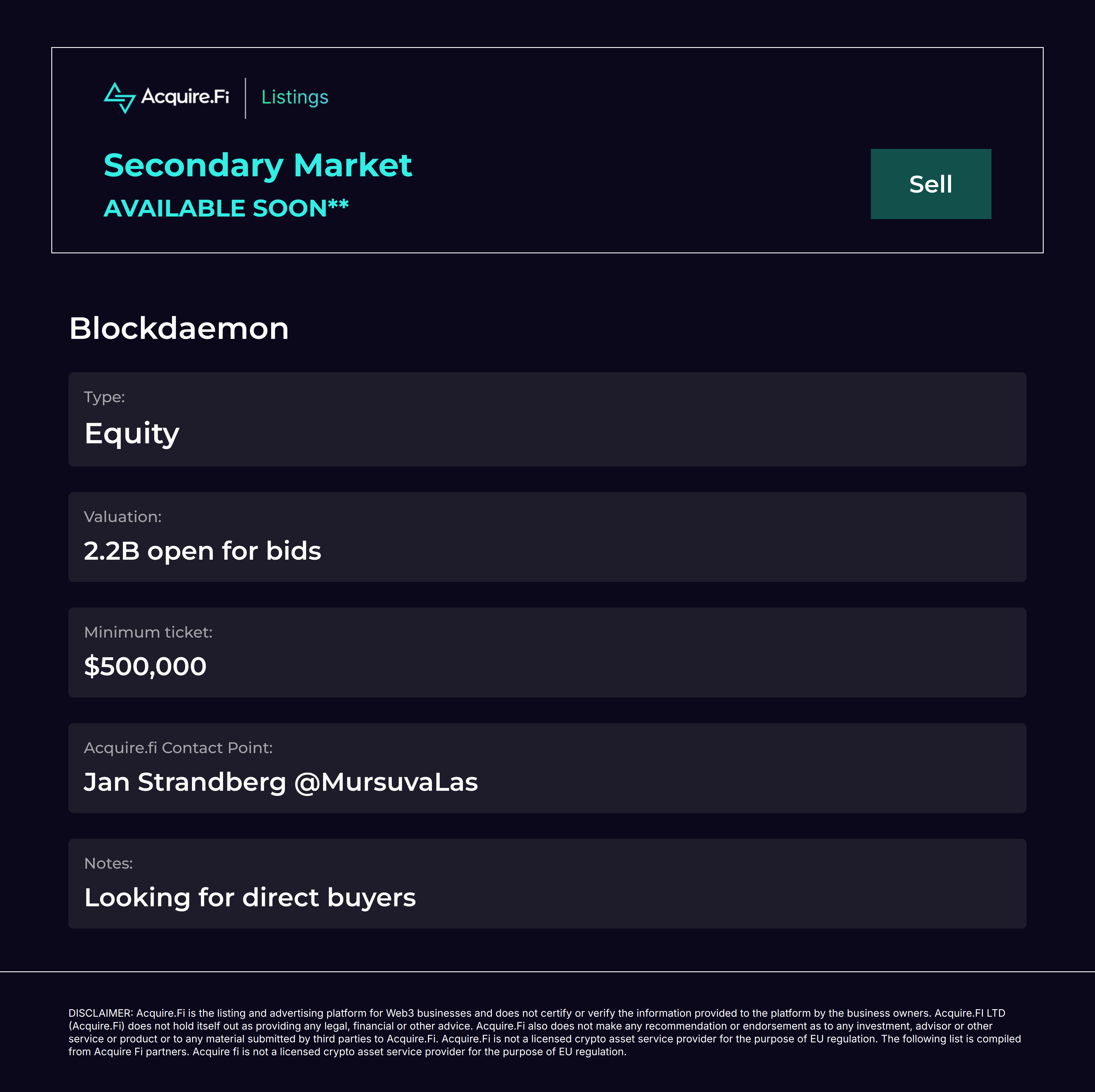Open the Listings section link
This screenshot has width=1095, height=1092.
pos(295,98)
